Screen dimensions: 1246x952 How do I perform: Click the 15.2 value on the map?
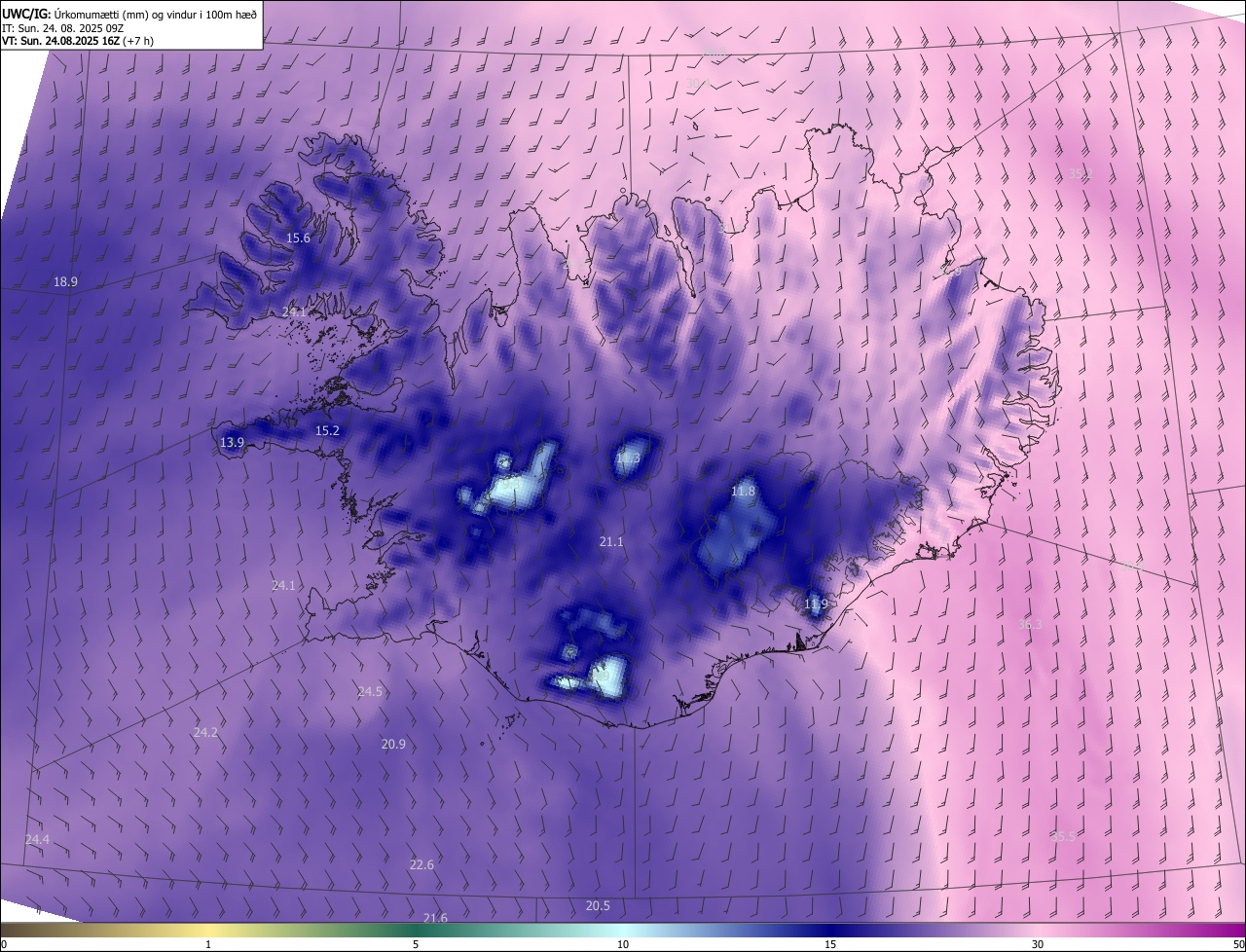tap(327, 430)
